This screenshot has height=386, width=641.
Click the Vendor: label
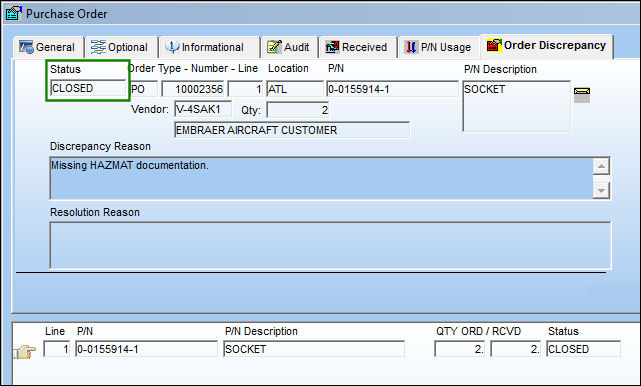pyautogui.click(x=150, y=110)
